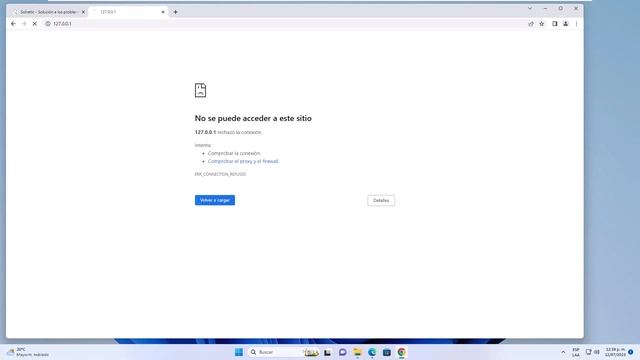Select the 127.0.0.1 tab

[x=129, y=12]
